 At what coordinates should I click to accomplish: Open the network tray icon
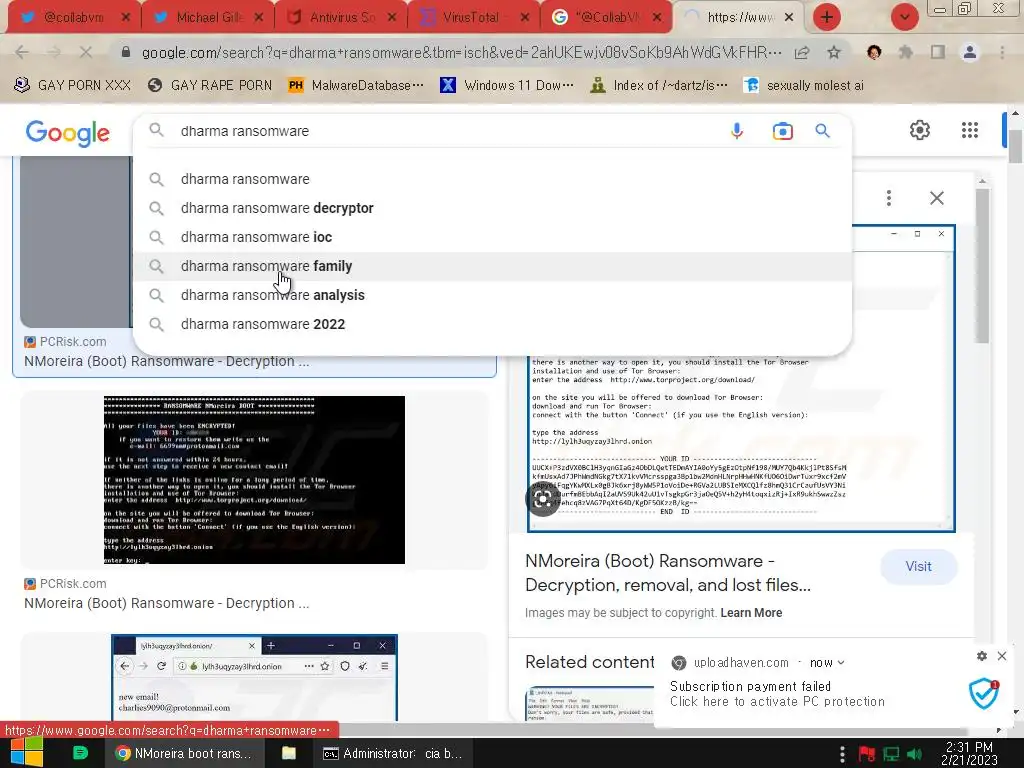point(891,754)
